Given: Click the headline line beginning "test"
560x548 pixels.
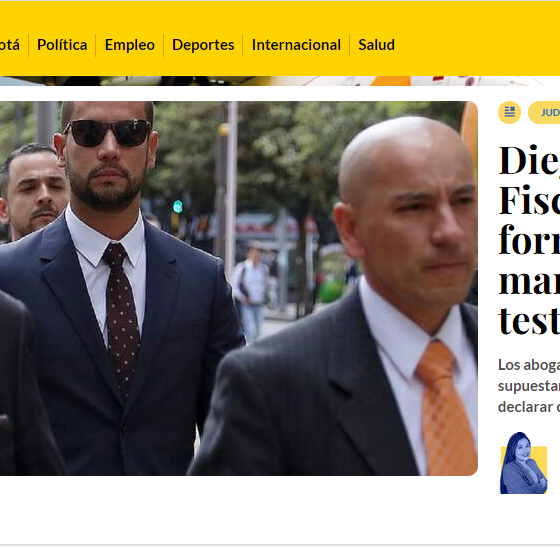Looking at the screenshot, I should [x=529, y=320].
